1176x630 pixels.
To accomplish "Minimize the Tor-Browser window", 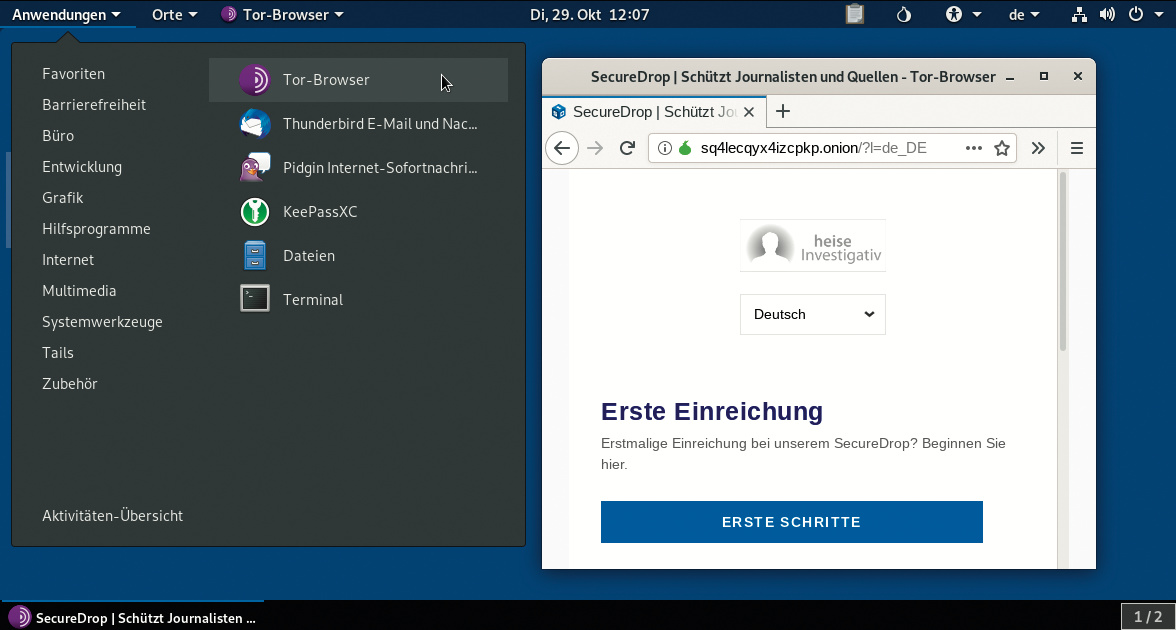I will pyautogui.click(x=1010, y=76).
